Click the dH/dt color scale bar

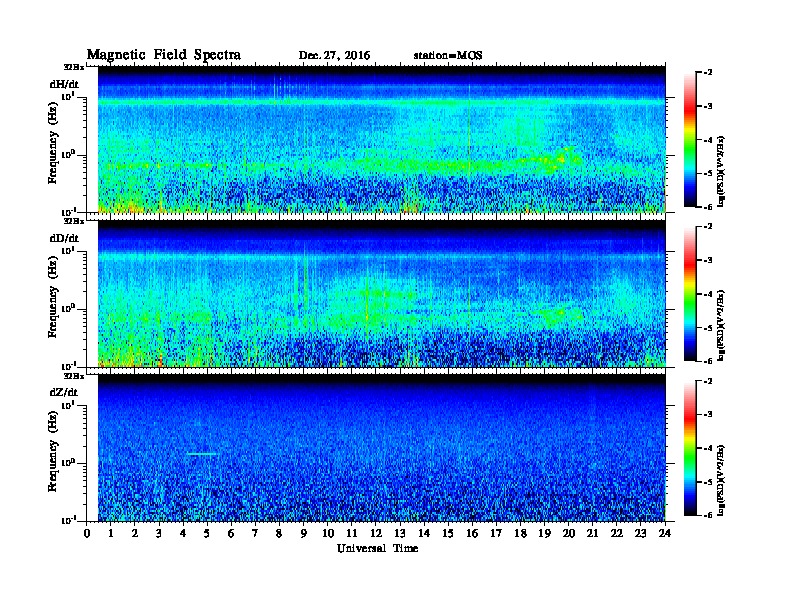click(x=690, y=140)
